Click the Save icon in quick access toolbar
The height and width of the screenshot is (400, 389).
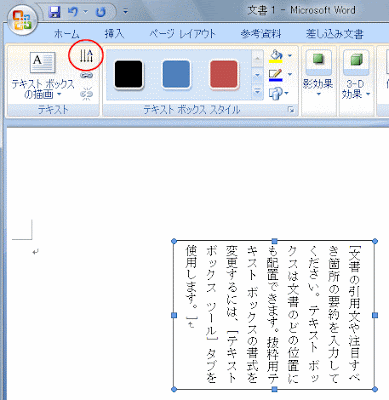coord(54,12)
